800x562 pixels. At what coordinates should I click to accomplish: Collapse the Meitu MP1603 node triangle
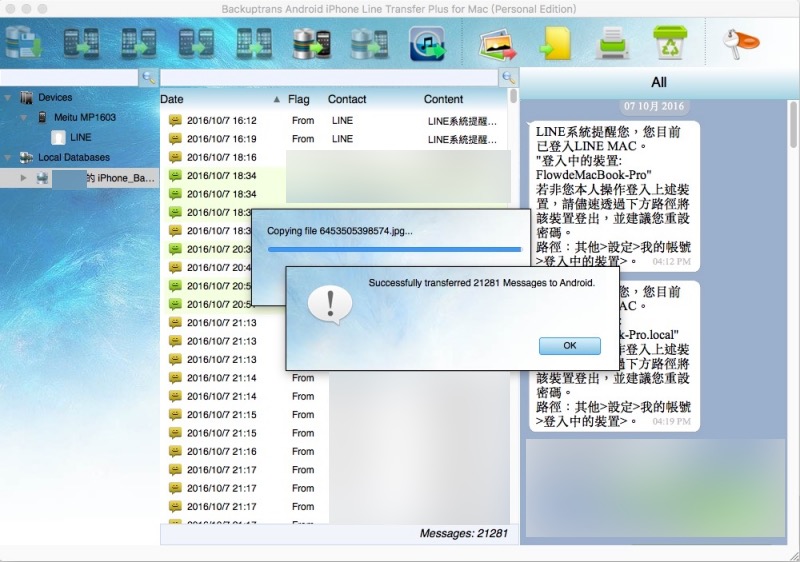[23, 117]
